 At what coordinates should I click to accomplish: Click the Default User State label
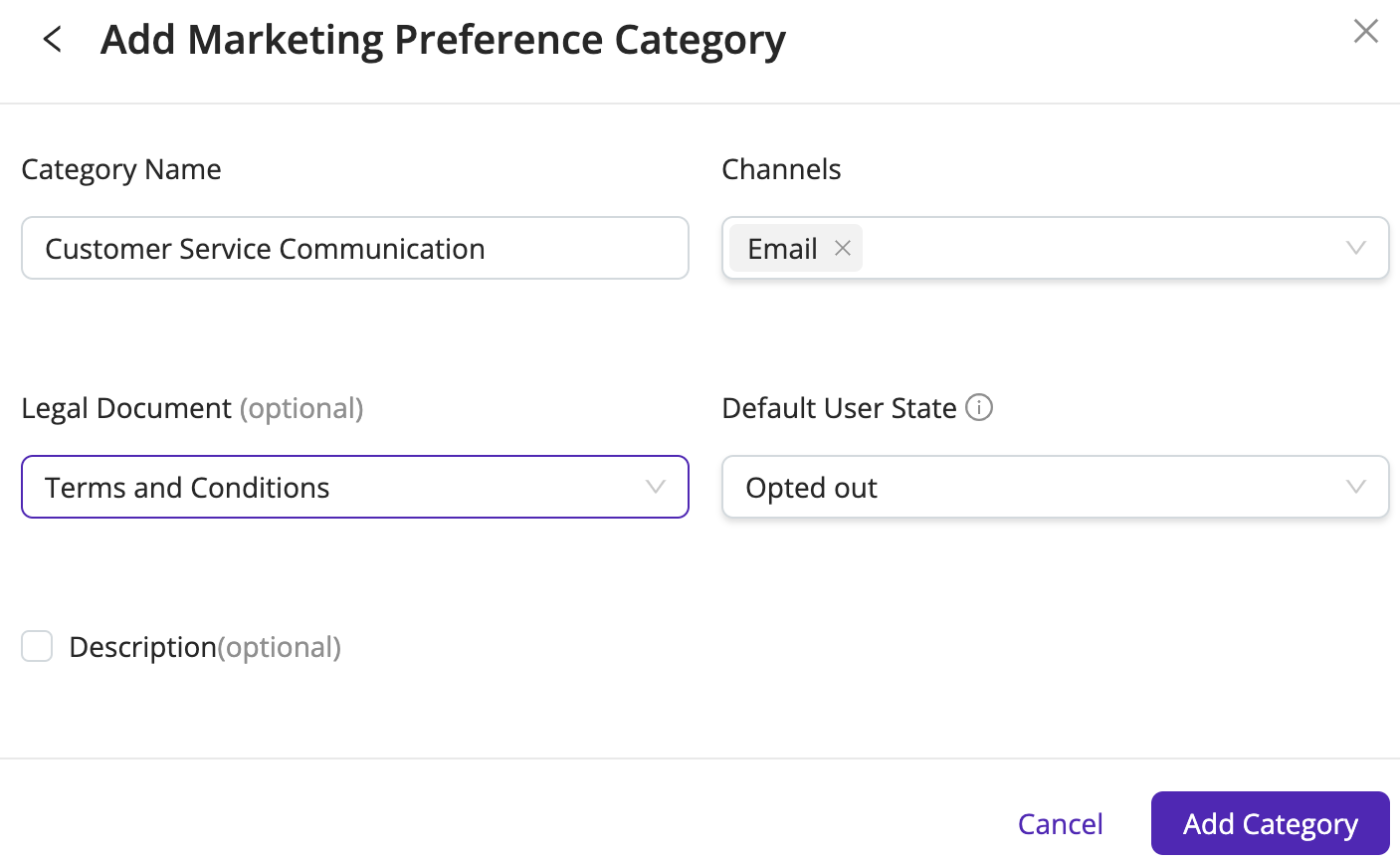[x=839, y=408]
